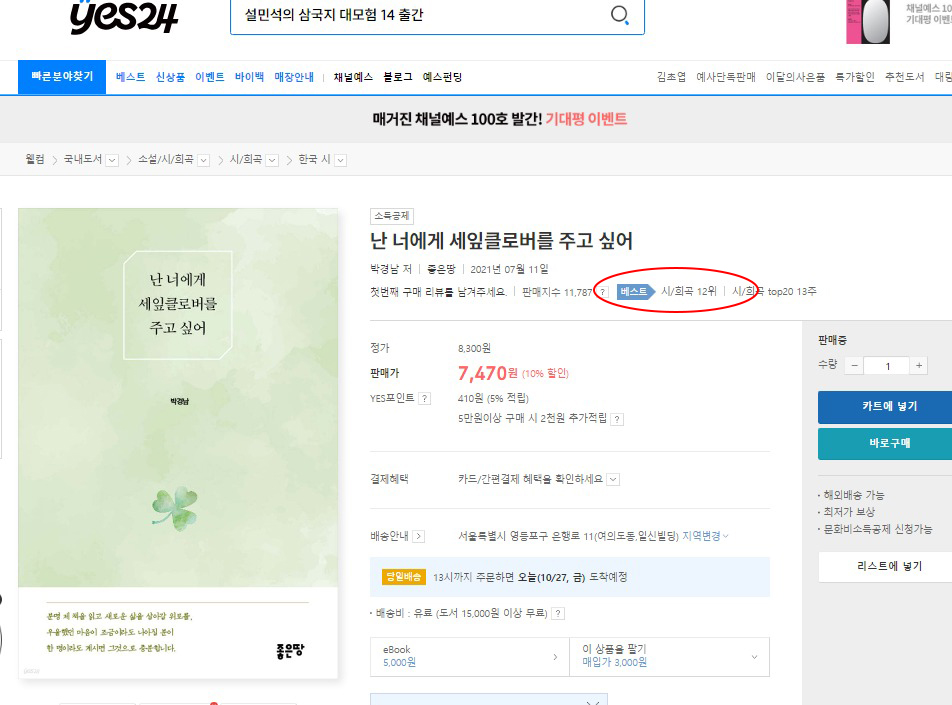Expand the 한국 시 breadcrumb dropdown
Screen dimensions: 952x705
tap(341, 160)
